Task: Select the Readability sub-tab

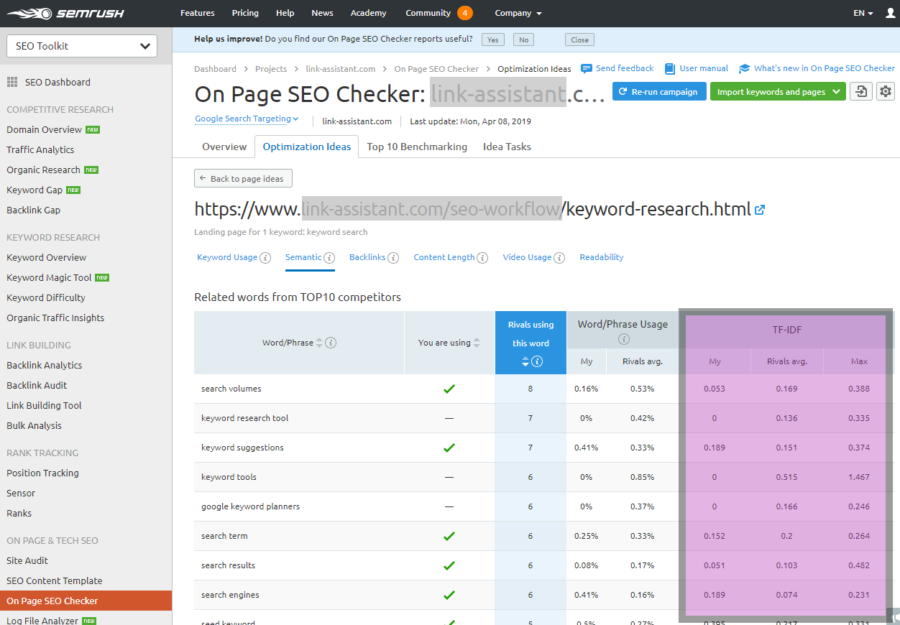Action: click(602, 257)
